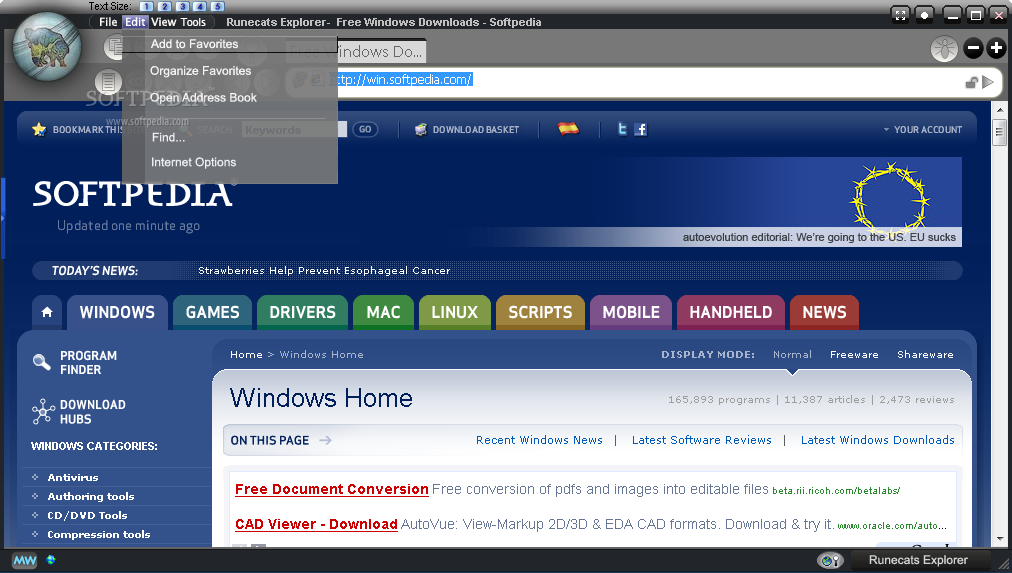Jump to Recent Windows News
The height and width of the screenshot is (573, 1012).
click(x=539, y=440)
